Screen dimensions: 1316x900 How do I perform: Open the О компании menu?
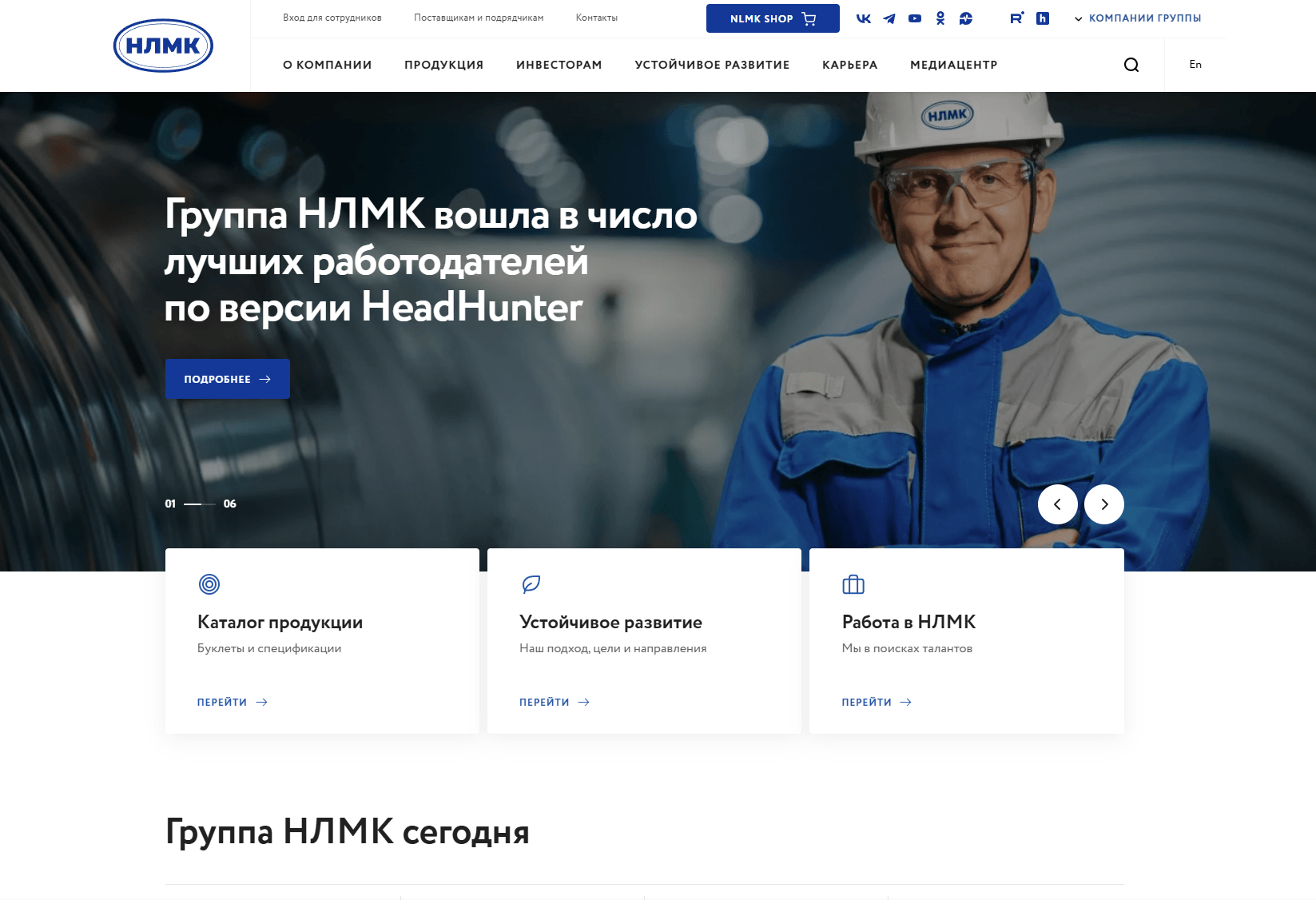(x=328, y=65)
